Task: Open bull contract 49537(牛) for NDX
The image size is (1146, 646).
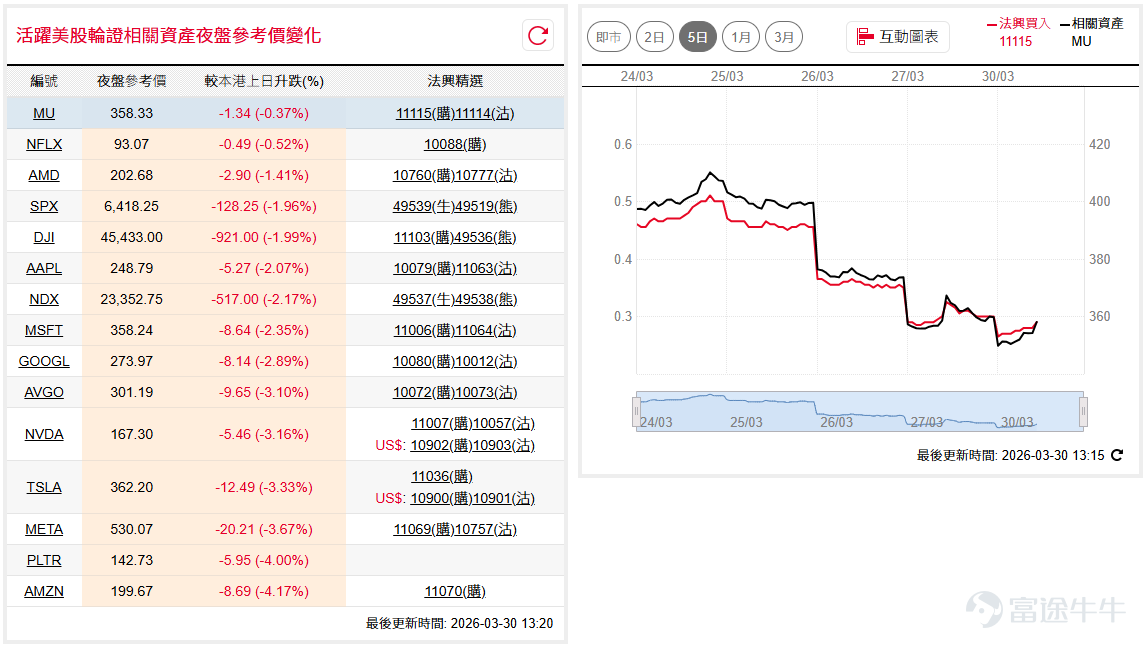Action: (x=423, y=299)
